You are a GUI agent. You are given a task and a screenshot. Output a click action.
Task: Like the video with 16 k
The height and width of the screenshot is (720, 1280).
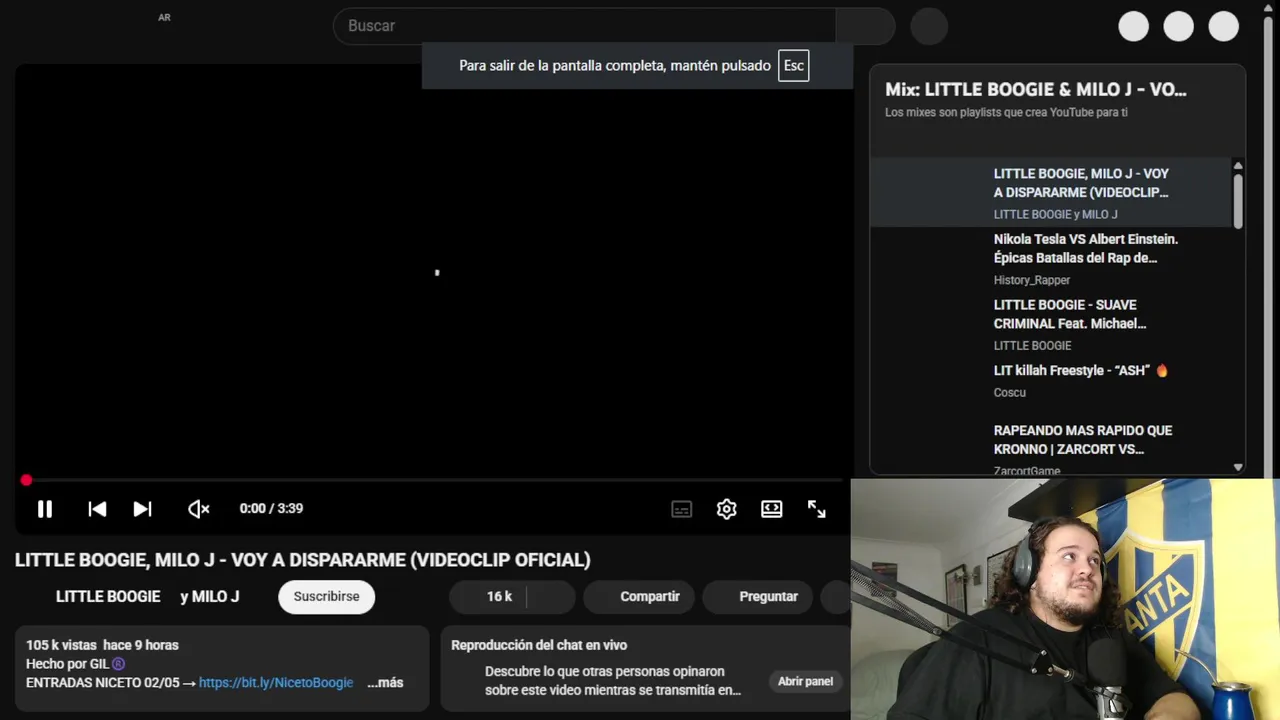(488, 597)
